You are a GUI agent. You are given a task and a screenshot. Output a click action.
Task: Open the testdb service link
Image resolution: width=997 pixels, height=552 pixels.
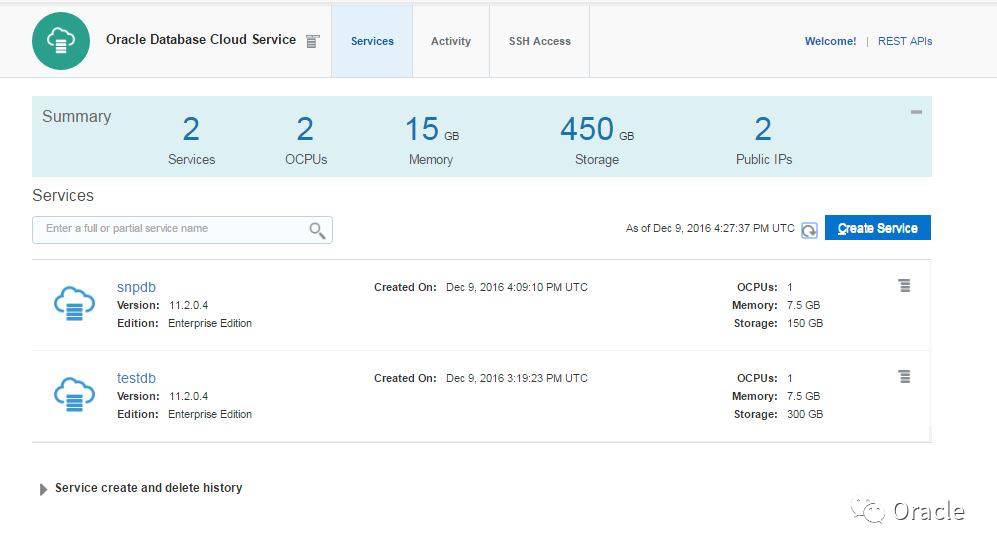pos(136,378)
